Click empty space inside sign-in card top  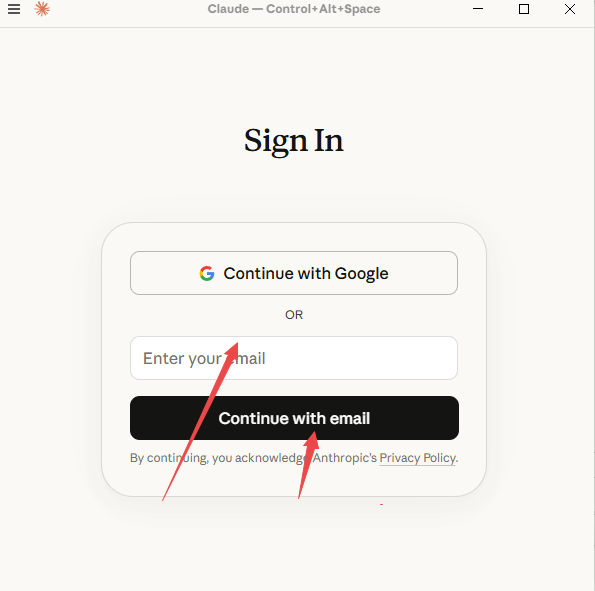tap(294, 237)
